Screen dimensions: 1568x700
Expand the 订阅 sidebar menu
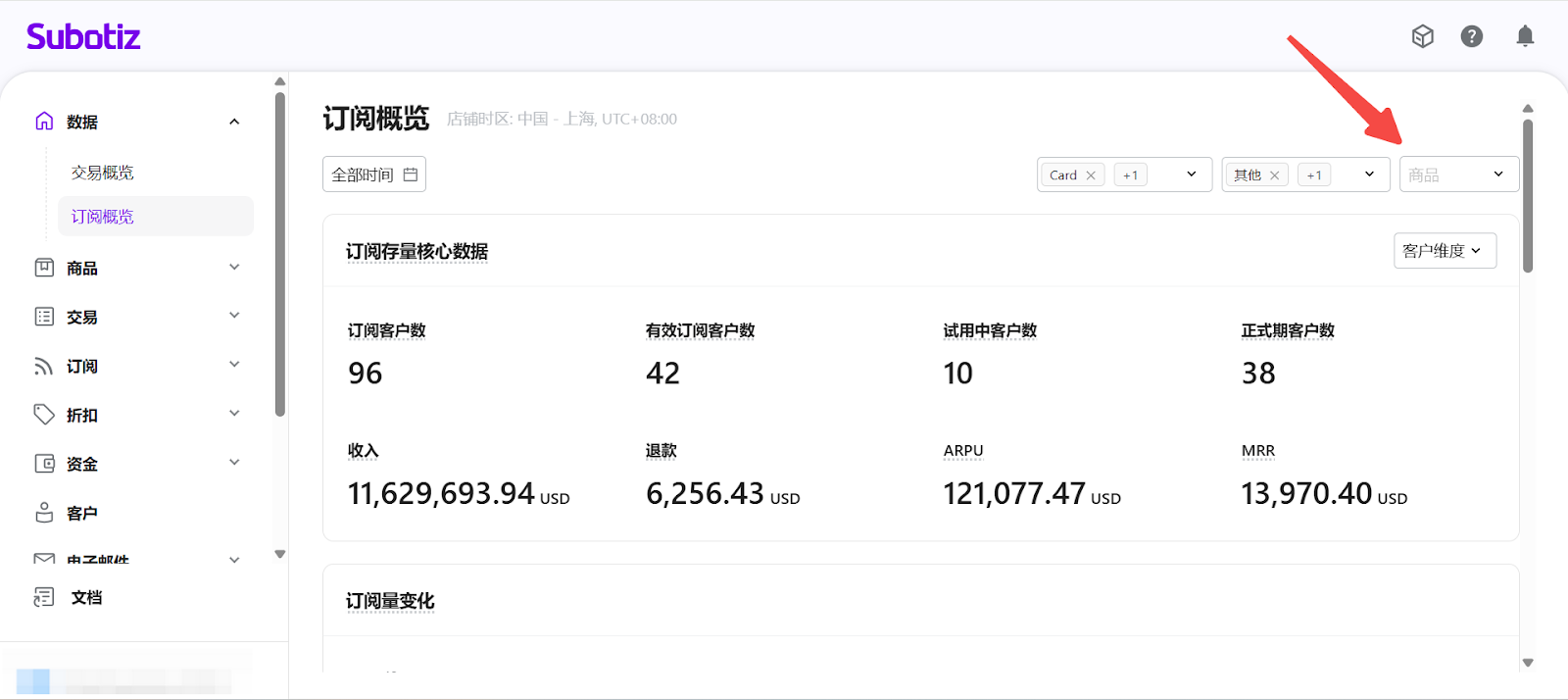[234, 366]
